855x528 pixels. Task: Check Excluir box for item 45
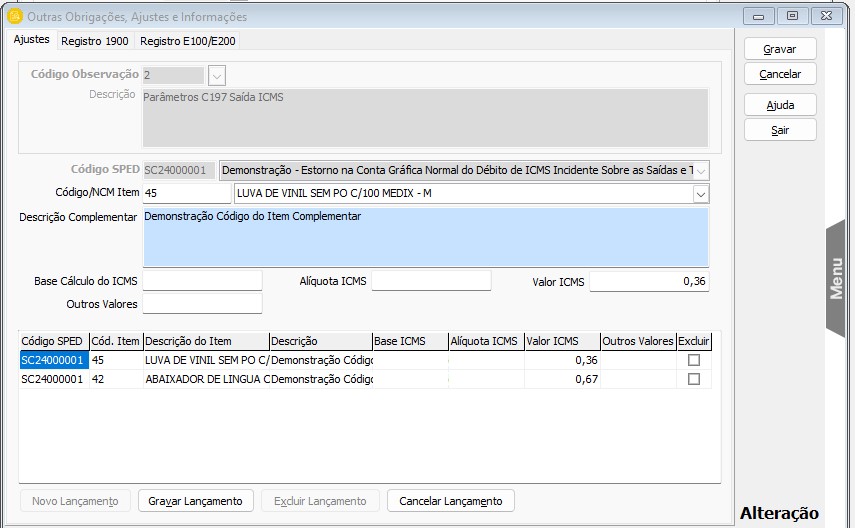pyautogui.click(x=694, y=360)
